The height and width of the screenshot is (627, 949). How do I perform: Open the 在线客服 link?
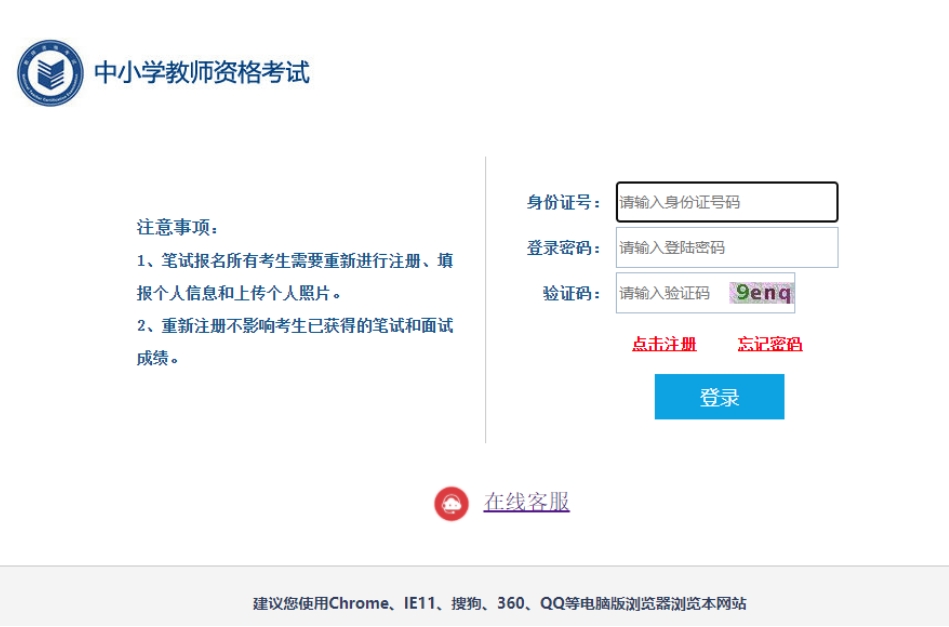(x=526, y=502)
